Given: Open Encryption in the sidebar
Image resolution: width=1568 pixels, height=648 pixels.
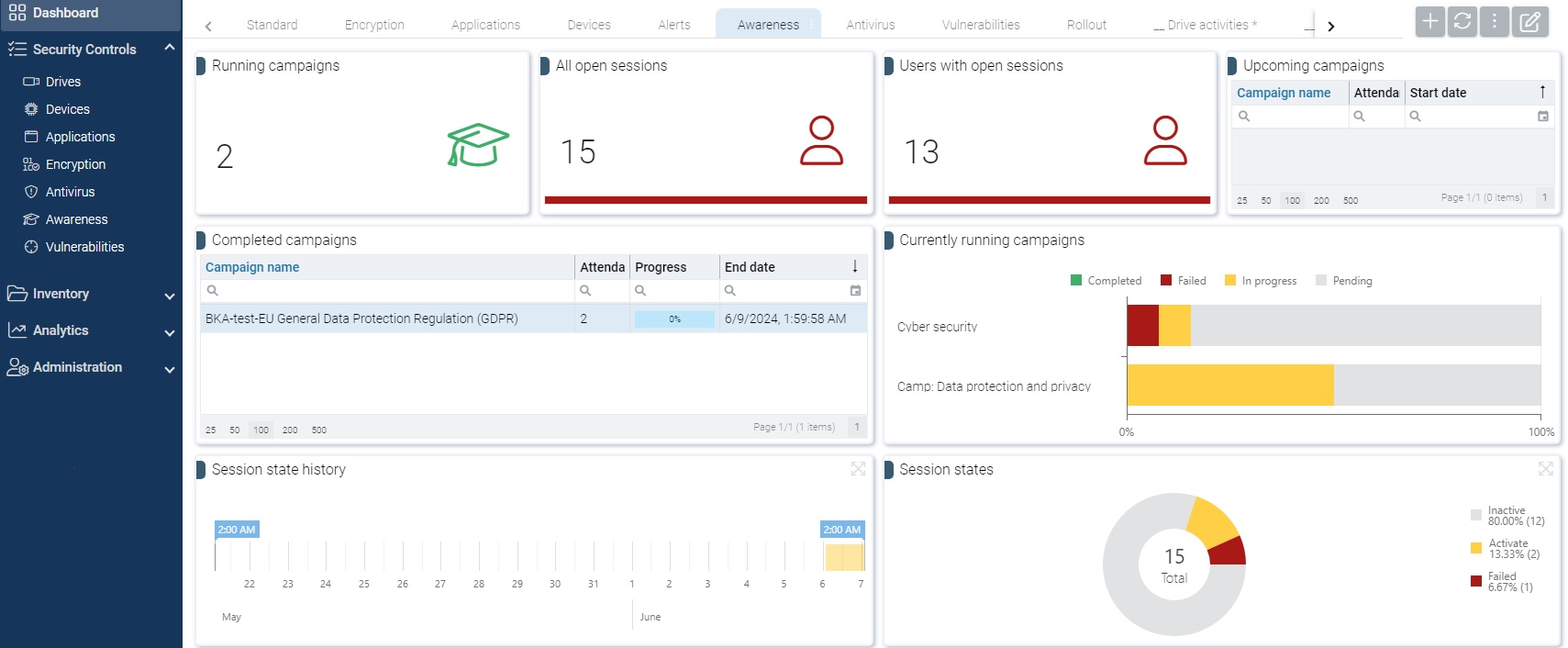Looking at the screenshot, I should (x=75, y=164).
